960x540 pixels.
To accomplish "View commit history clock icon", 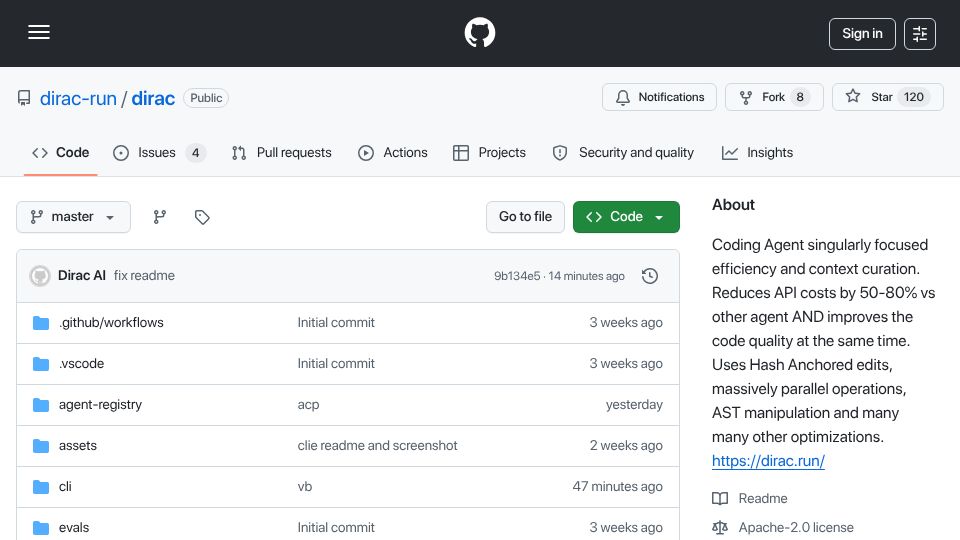I will click(650, 276).
